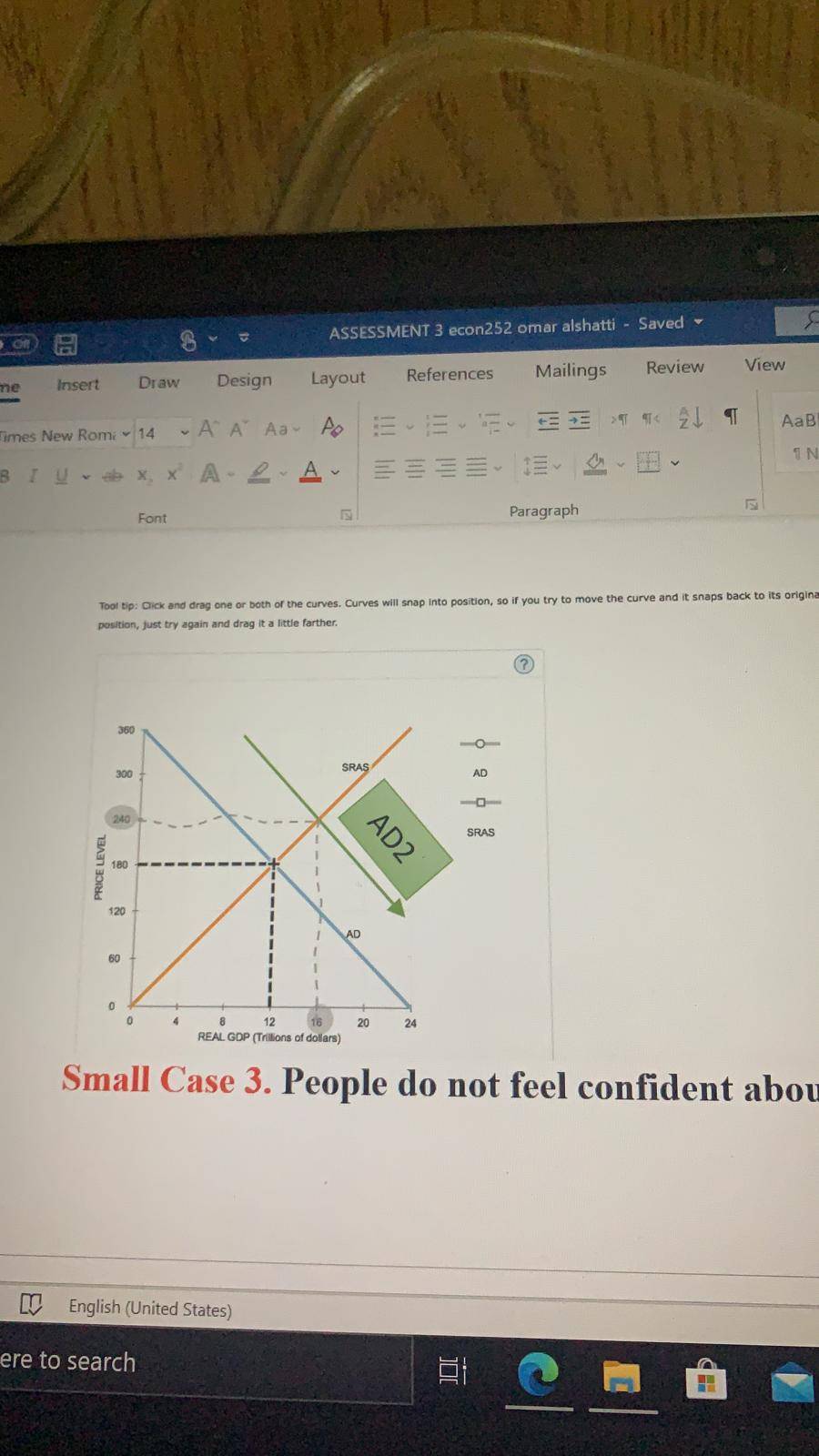Image resolution: width=819 pixels, height=1456 pixels.
Task: Toggle Show/Hide paragraph marks
Action: tap(730, 416)
